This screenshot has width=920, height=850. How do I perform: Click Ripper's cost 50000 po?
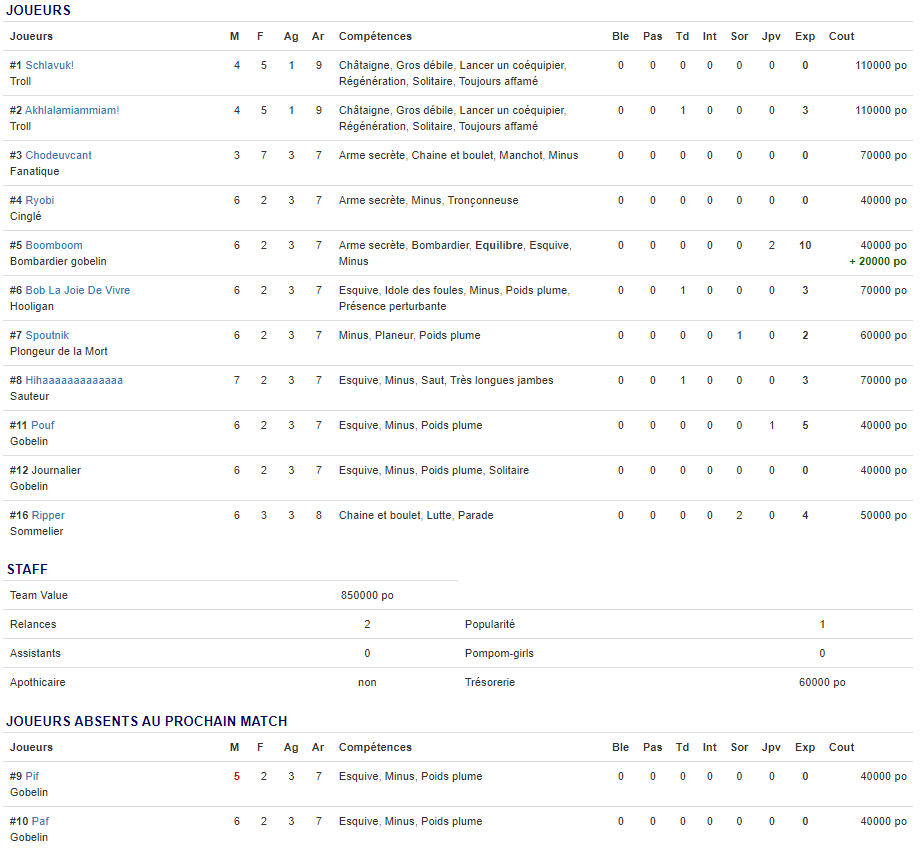884,516
